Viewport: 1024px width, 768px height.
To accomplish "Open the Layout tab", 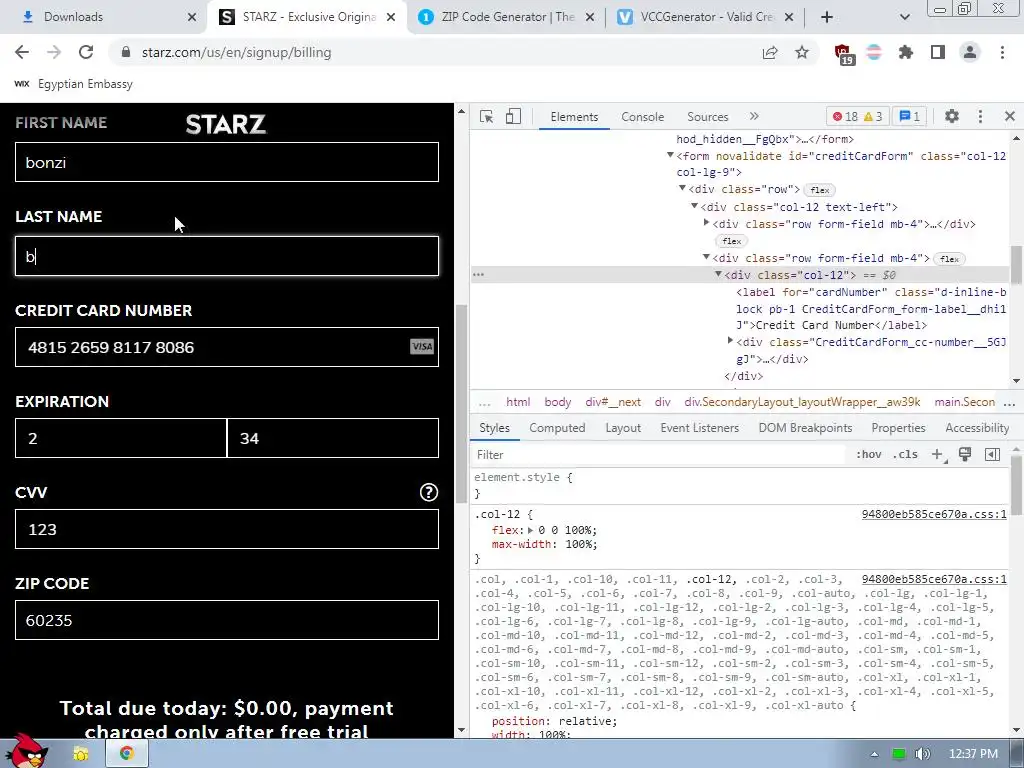I will [x=623, y=428].
